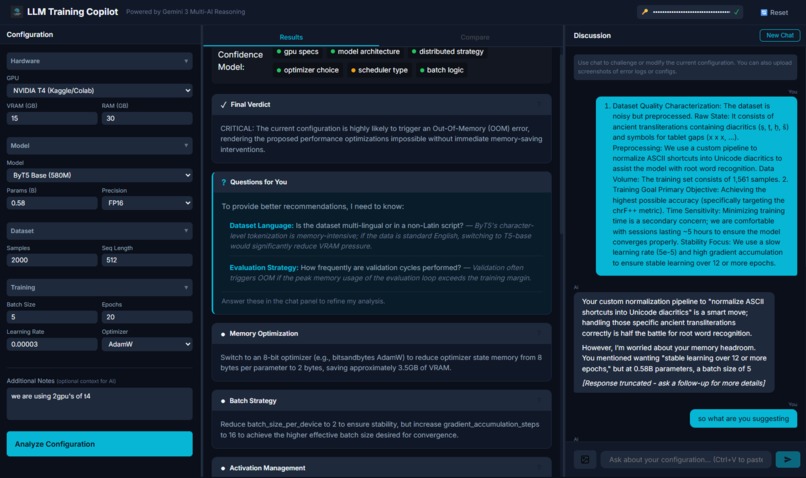806x478 pixels.
Task: Click the key icon in API key field
Action: (645, 12)
